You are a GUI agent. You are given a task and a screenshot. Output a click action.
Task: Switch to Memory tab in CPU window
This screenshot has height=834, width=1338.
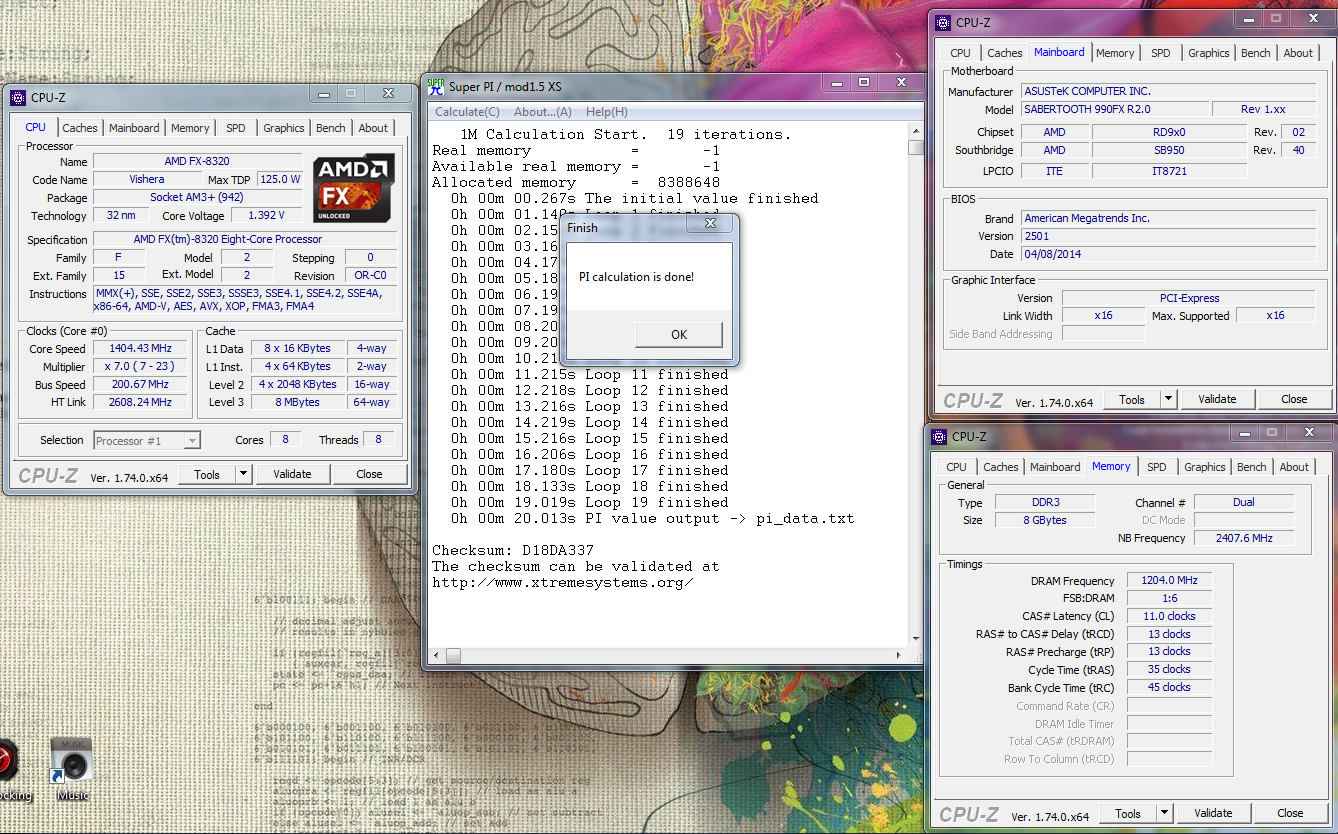190,128
